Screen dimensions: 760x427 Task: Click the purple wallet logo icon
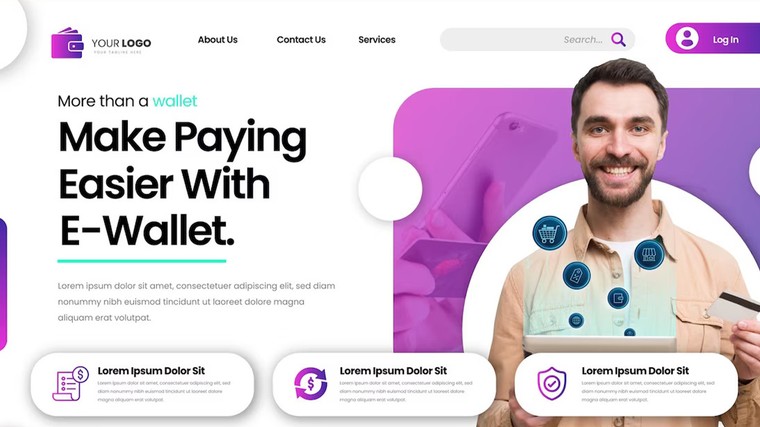[67, 43]
